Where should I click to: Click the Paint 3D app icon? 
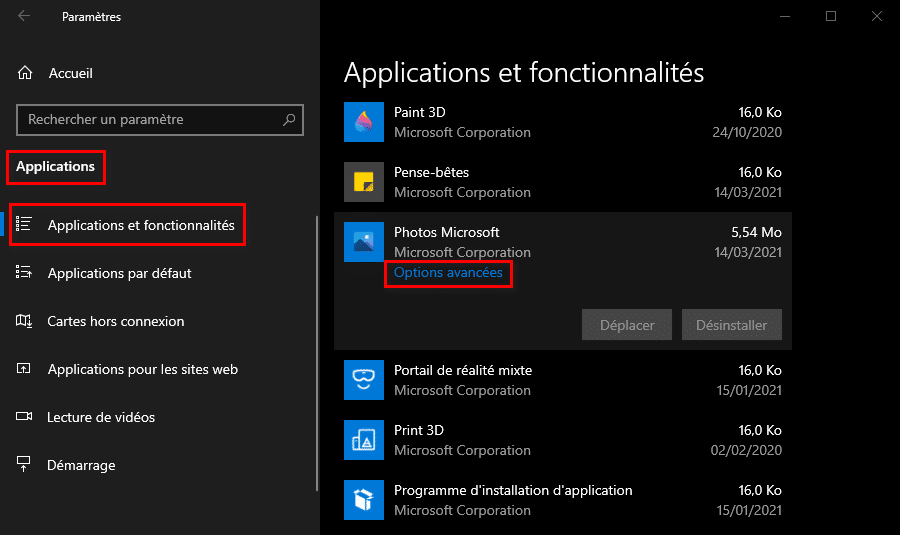point(363,122)
